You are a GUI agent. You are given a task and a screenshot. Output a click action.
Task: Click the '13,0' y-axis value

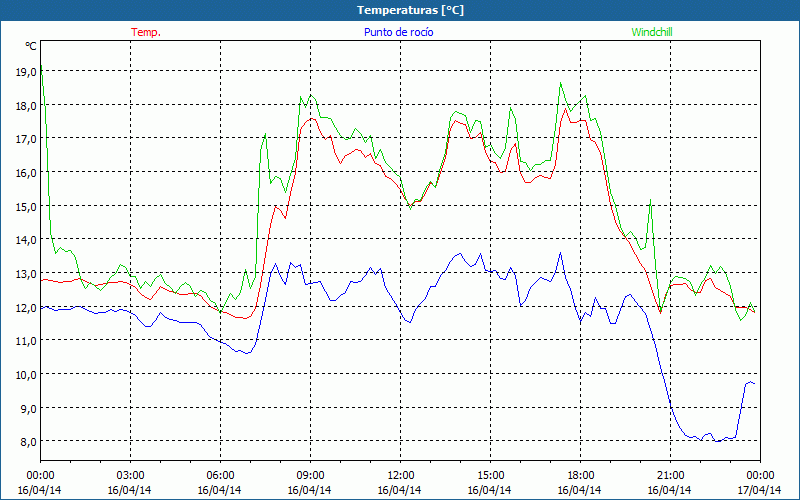point(26,273)
